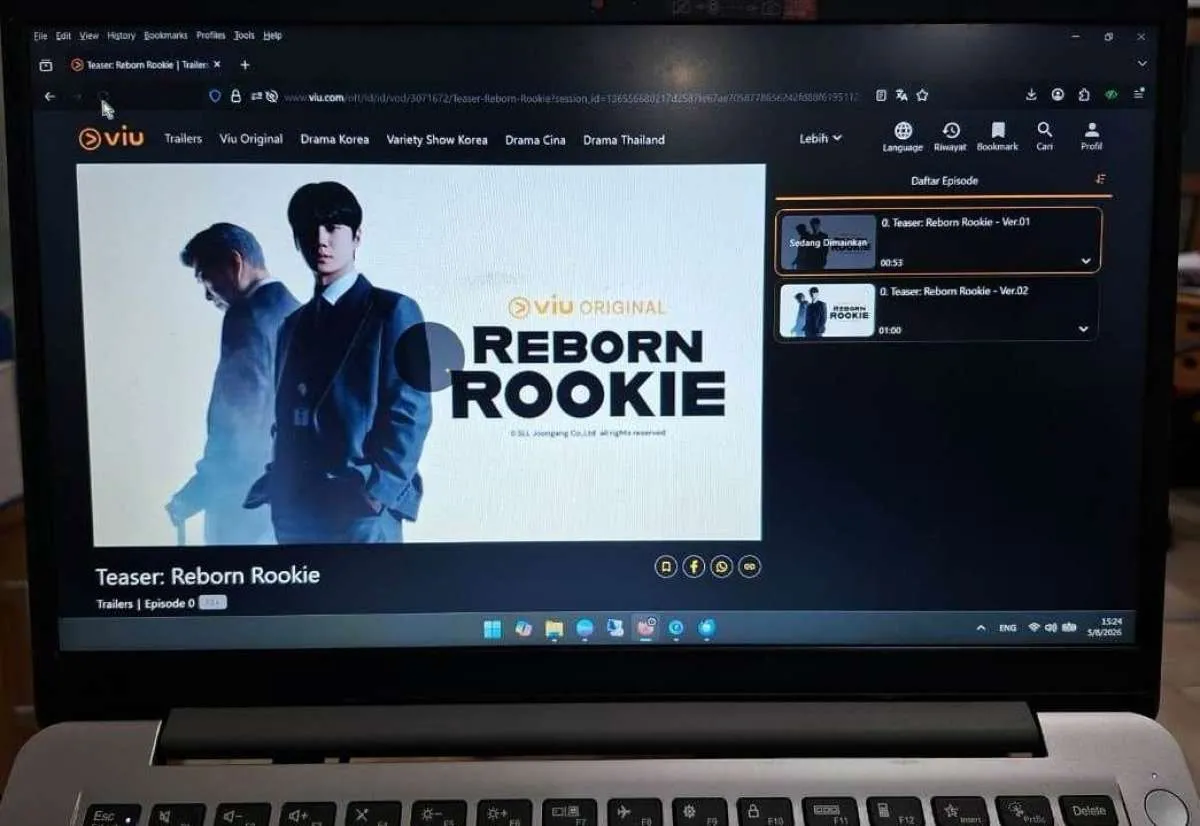The height and width of the screenshot is (826, 1200).
Task: Bookmark page with the star icon
Action: pos(922,95)
